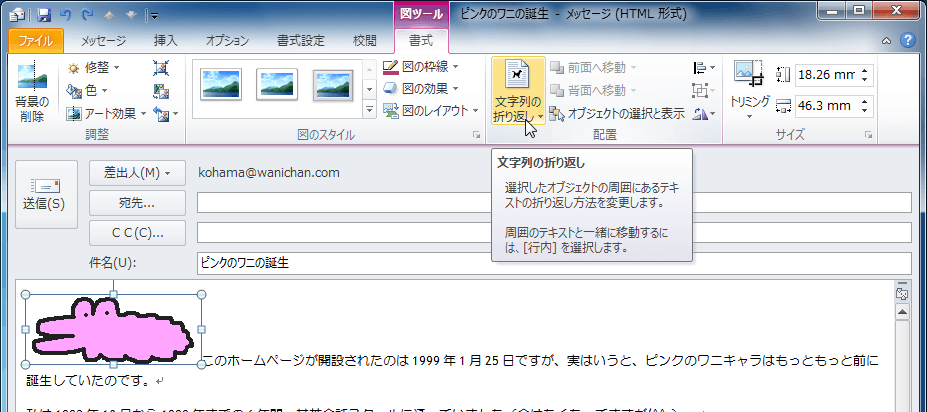The image size is (927, 412).
Task: Select the third picture style thumbnail
Action: click(x=333, y=85)
